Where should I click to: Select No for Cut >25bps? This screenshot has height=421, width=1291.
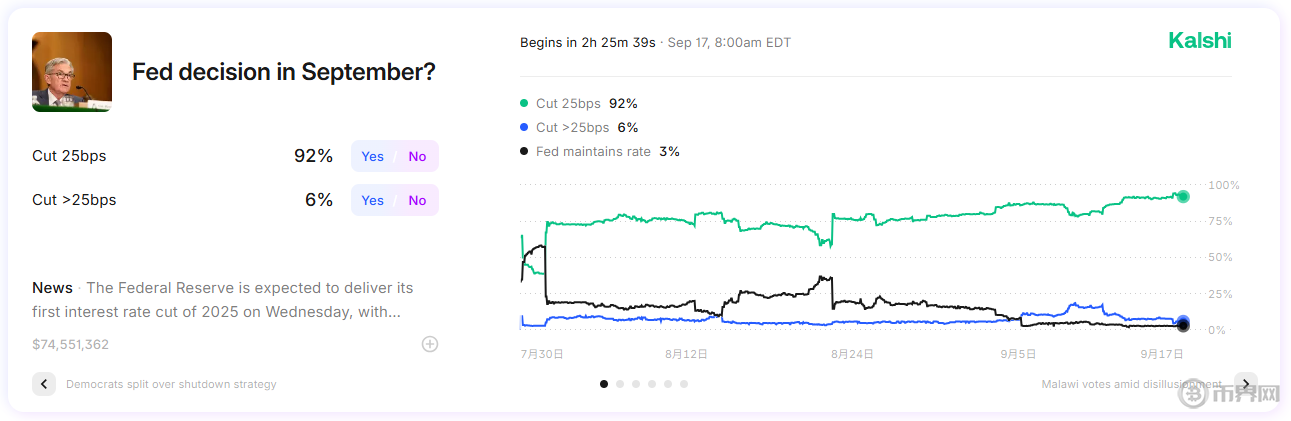pyautogui.click(x=417, y=200)
